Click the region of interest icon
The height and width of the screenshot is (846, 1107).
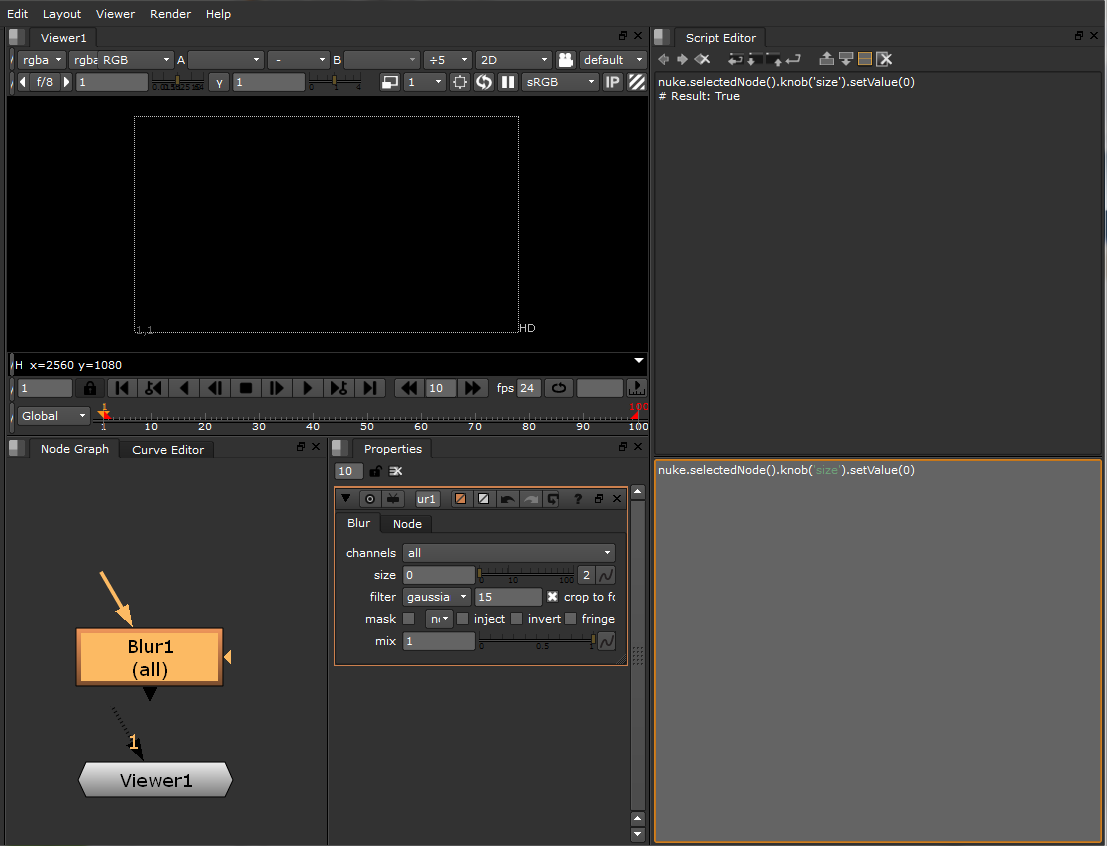coord(460,82)
